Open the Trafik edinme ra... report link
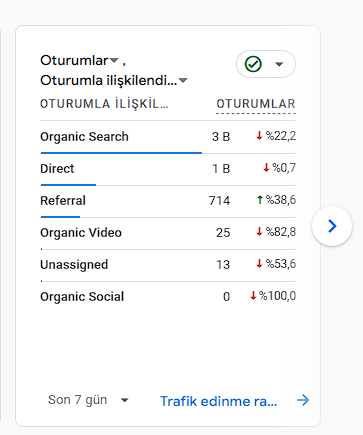The width and height of the screenshot is (363, 435). [x=219, y=401]
